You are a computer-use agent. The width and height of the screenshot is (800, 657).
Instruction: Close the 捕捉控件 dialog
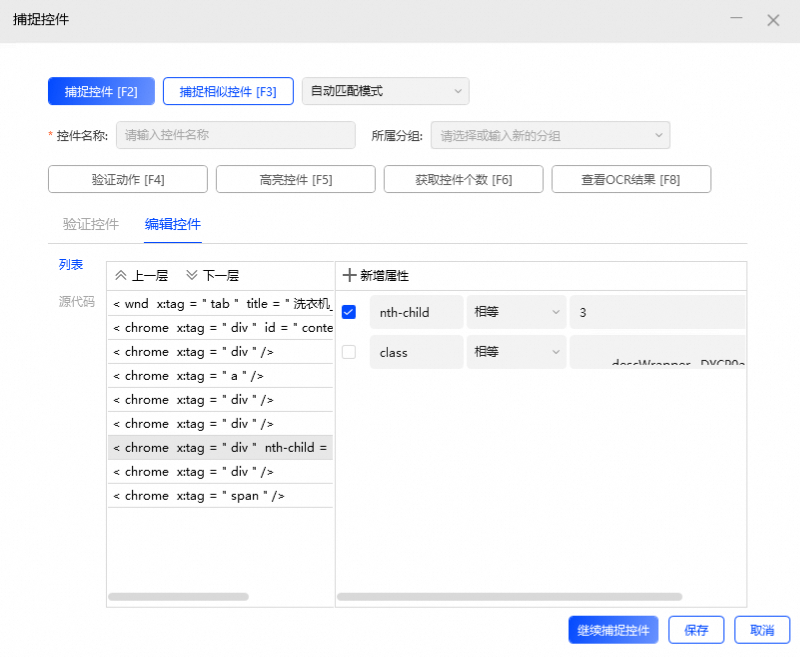coord(773,20)
